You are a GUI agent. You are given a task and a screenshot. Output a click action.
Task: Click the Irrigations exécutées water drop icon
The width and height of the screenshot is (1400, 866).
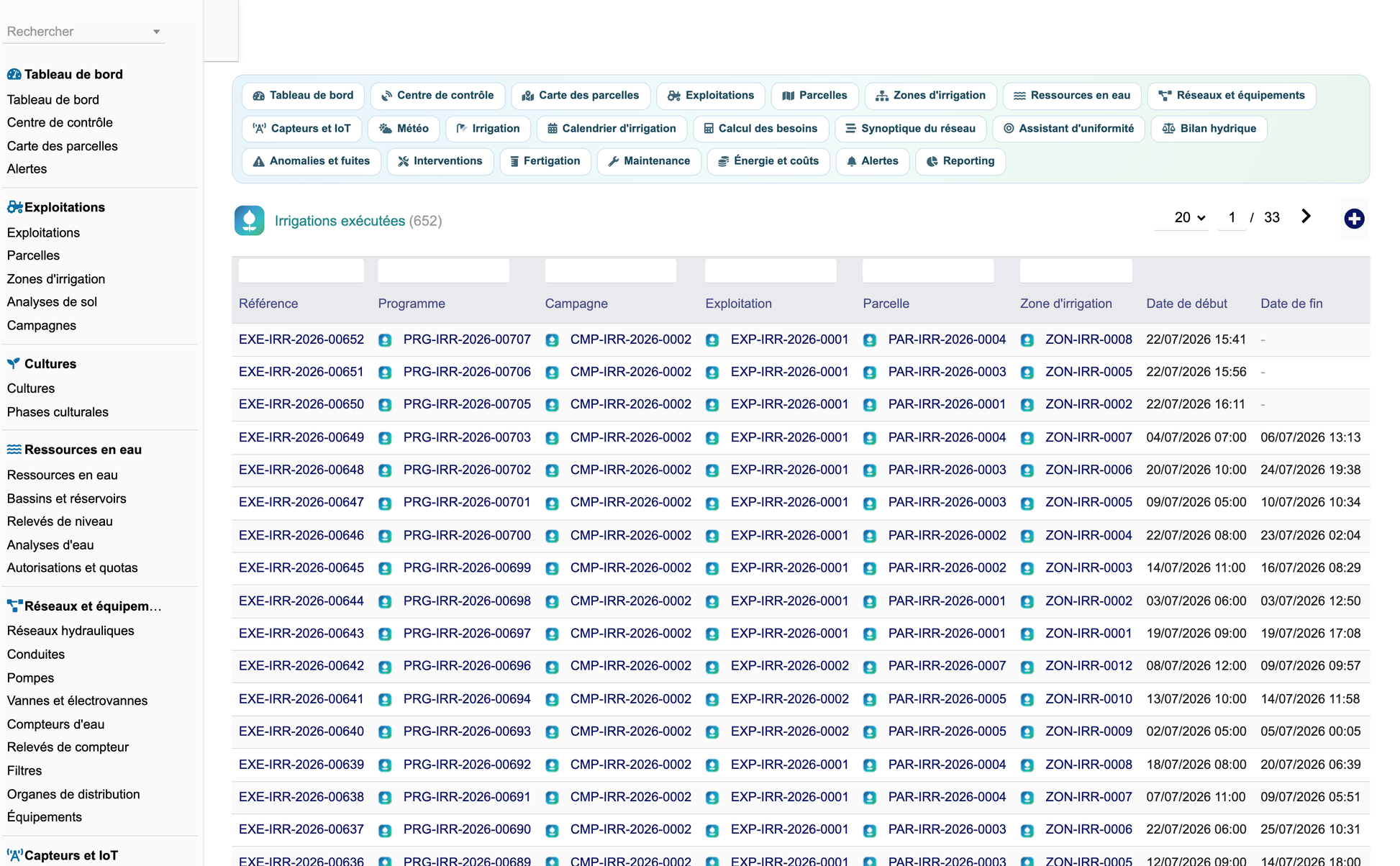[x=249, y=221]
